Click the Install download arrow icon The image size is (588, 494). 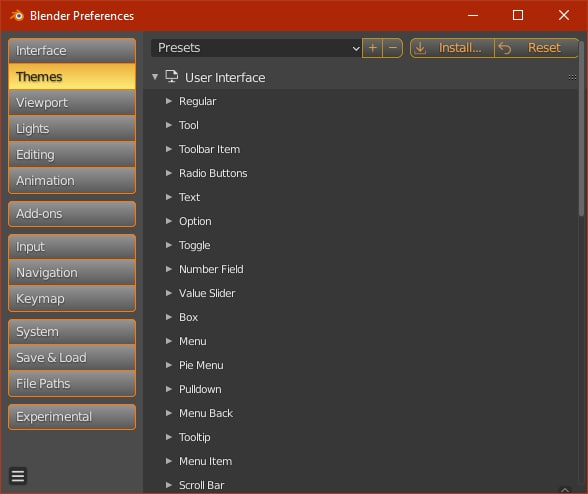(420, 48)
